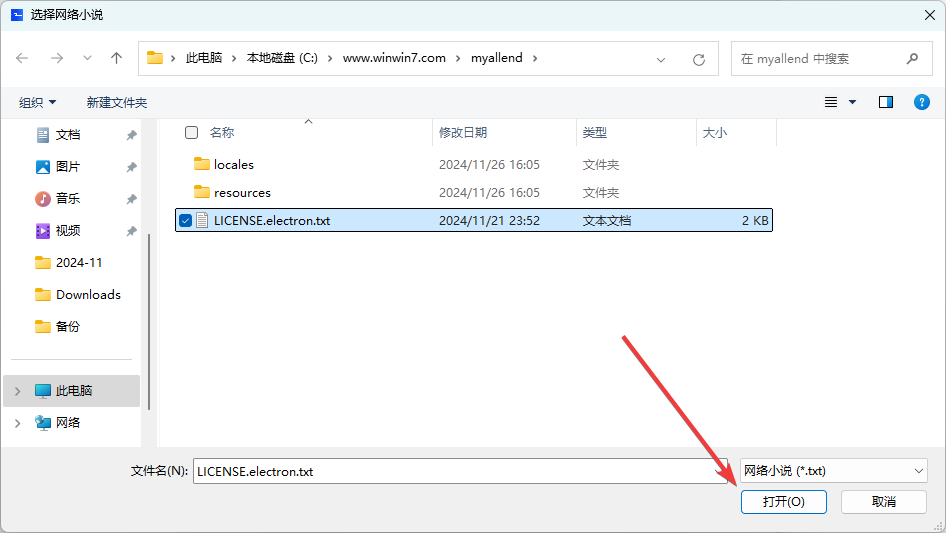Select 网络 in the navigation pane
This screenshot has width=946, height=533.
coord(68,423)
